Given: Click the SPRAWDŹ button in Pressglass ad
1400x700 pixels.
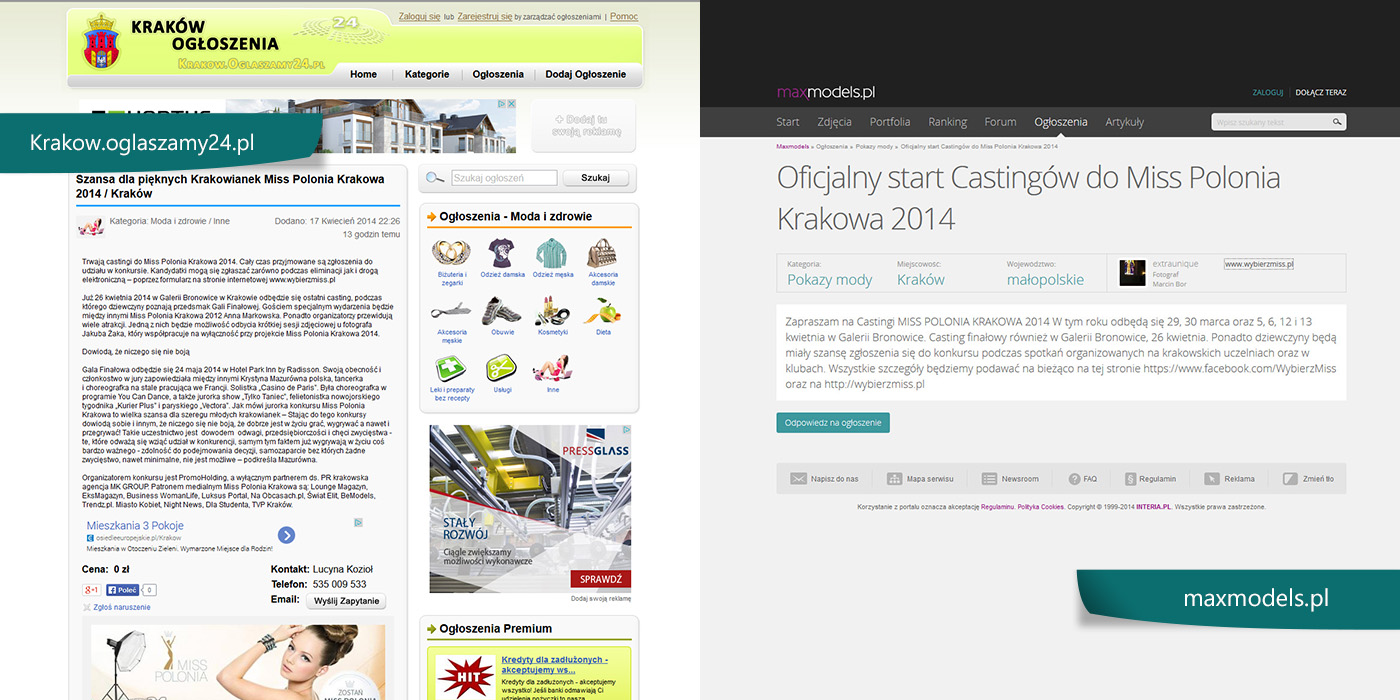Looking at the screenshot, I should (601, 579).
